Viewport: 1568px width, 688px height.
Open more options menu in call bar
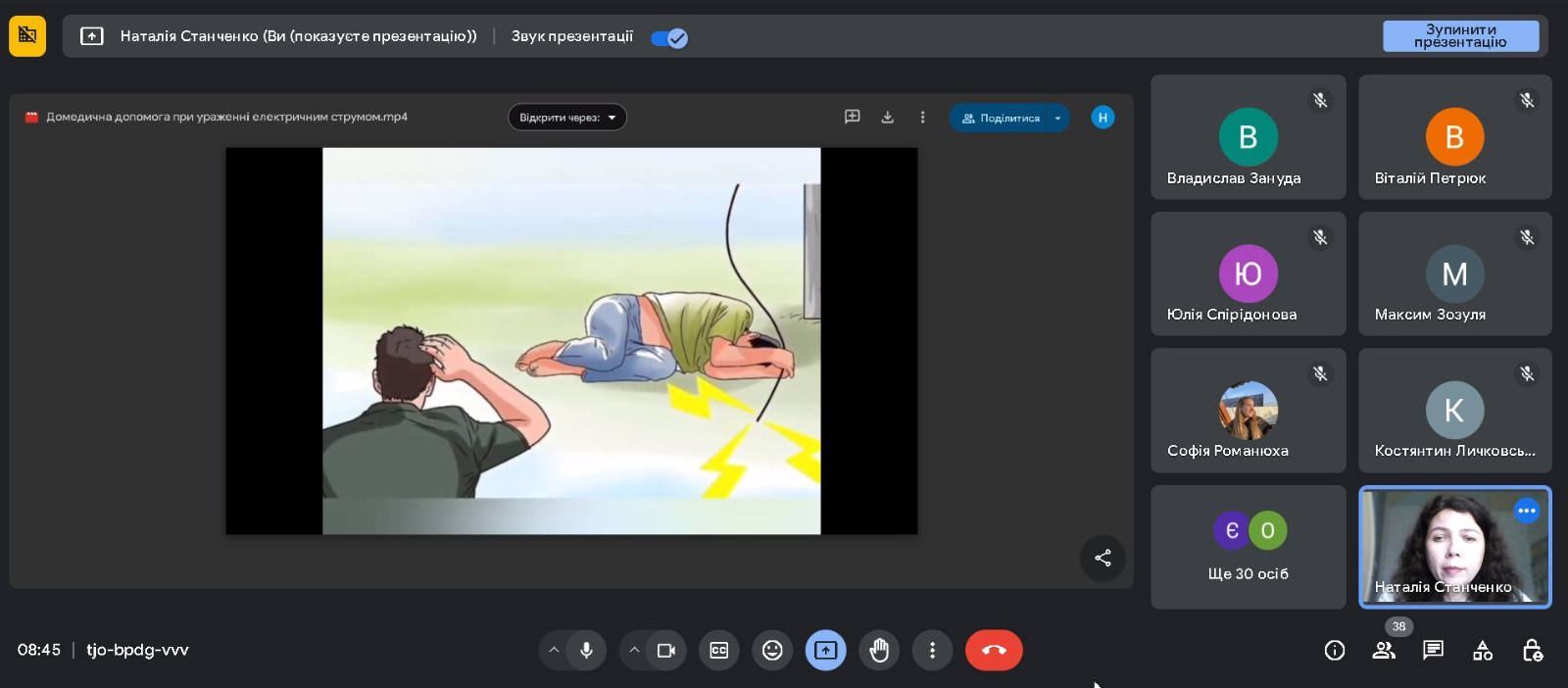pos(932,650)
